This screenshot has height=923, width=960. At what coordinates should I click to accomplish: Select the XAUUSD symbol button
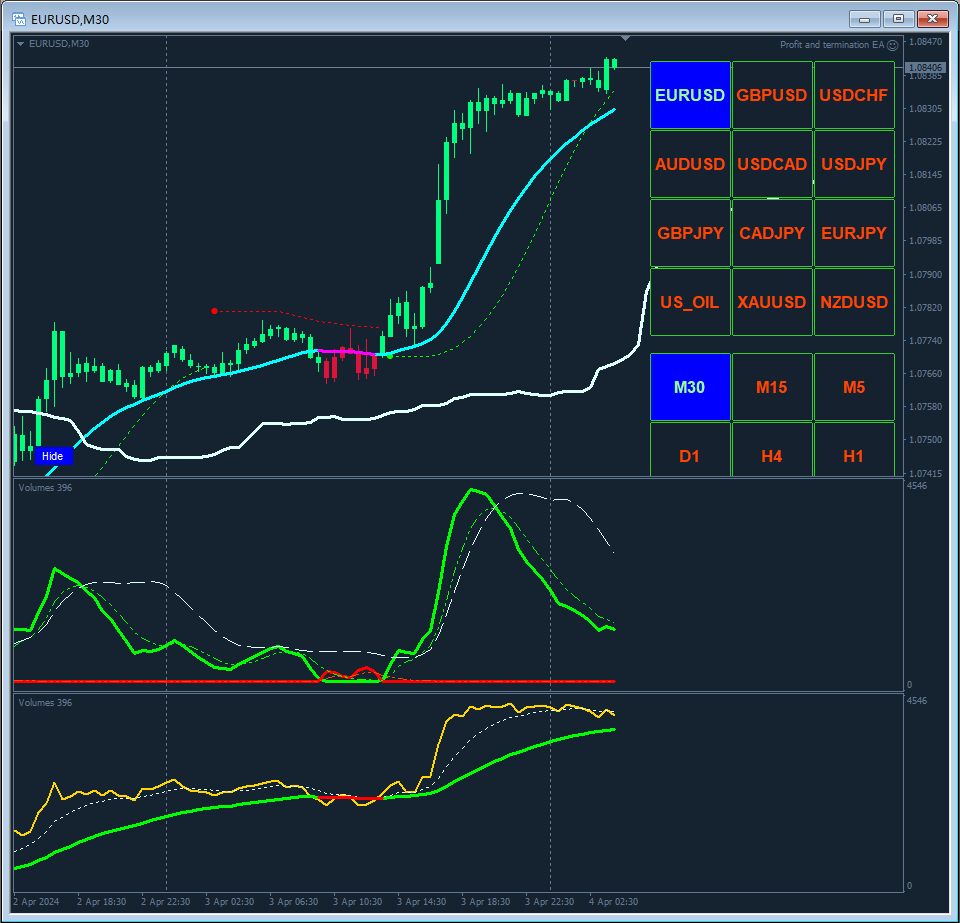click(x=771, y=302)
